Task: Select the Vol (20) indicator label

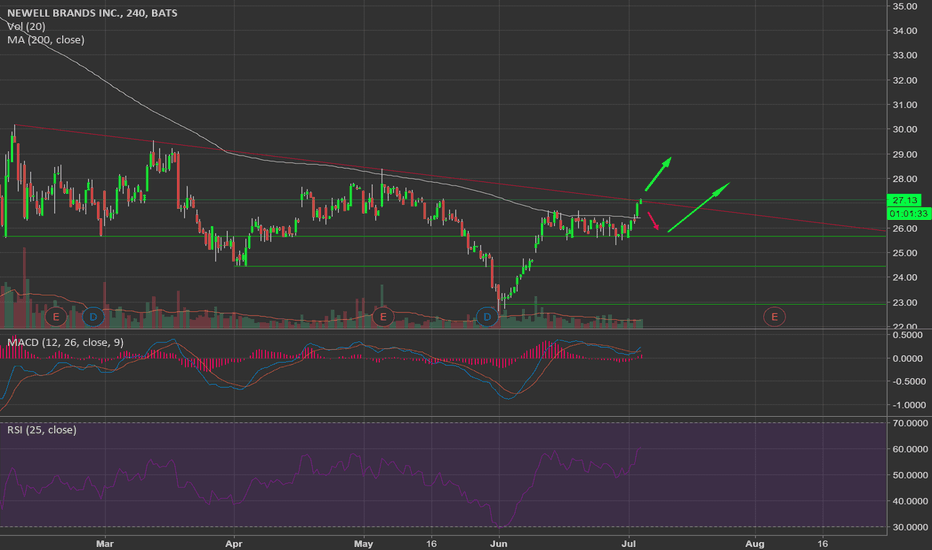Action: (x=26, y=26)
